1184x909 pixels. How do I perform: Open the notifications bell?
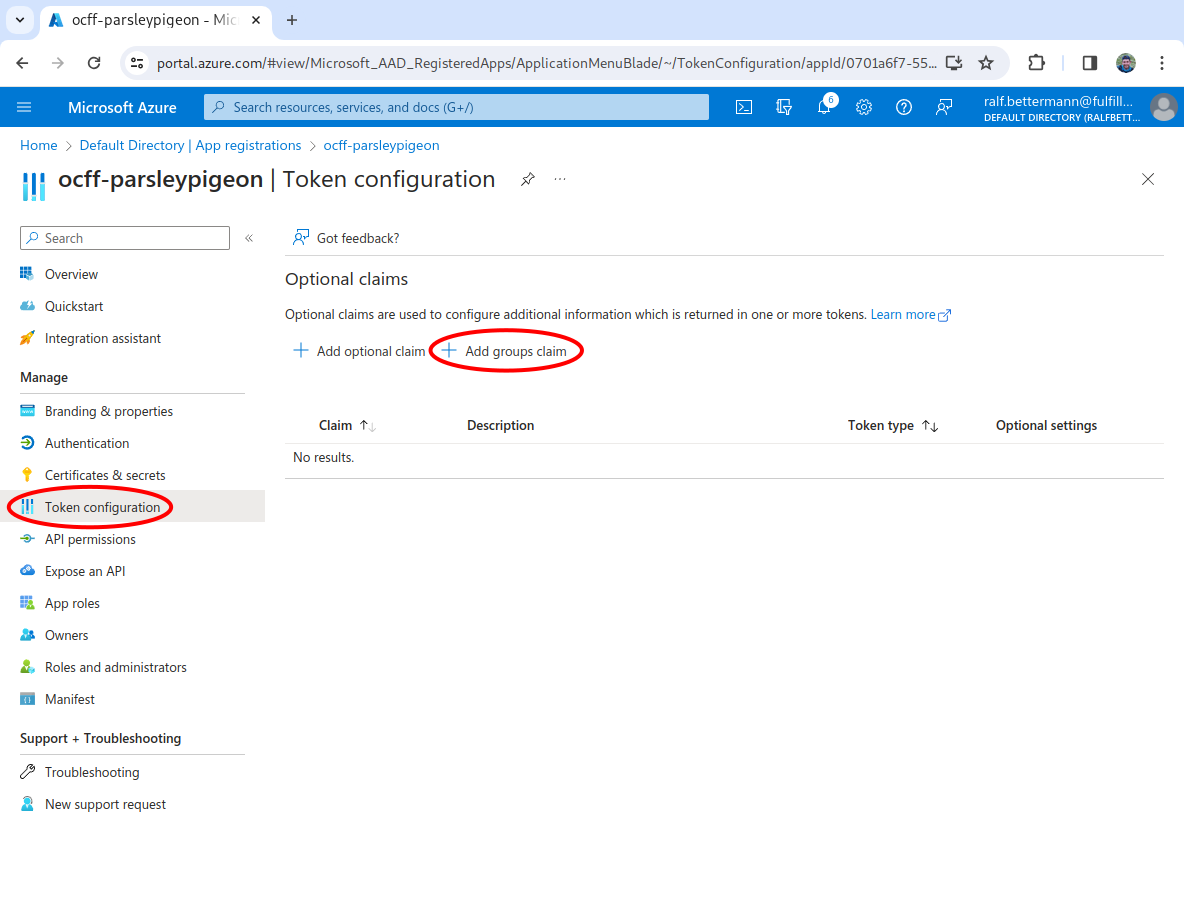(824, 107)
